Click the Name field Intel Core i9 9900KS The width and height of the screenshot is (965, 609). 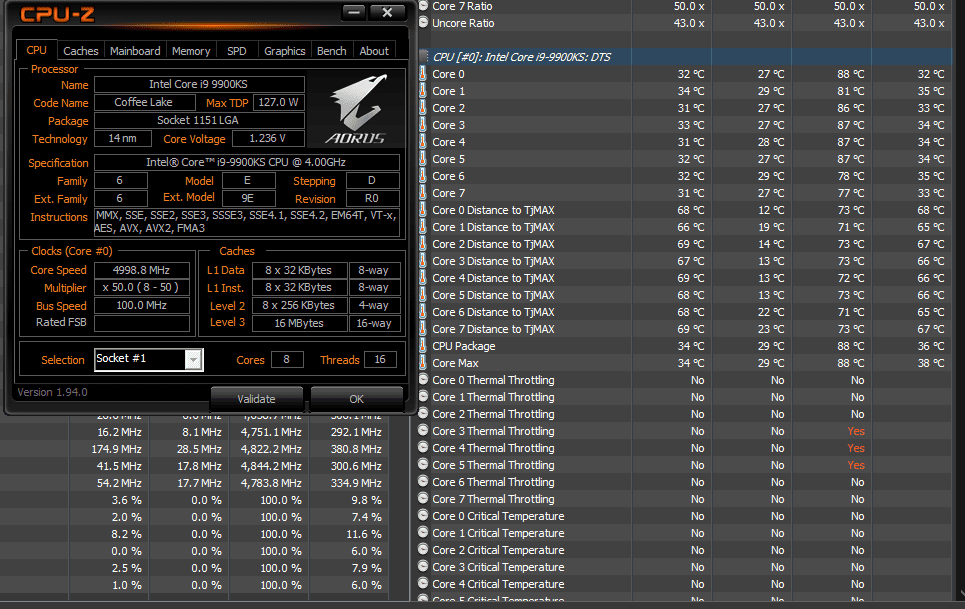pyautogui.click(x=199, y=84)
